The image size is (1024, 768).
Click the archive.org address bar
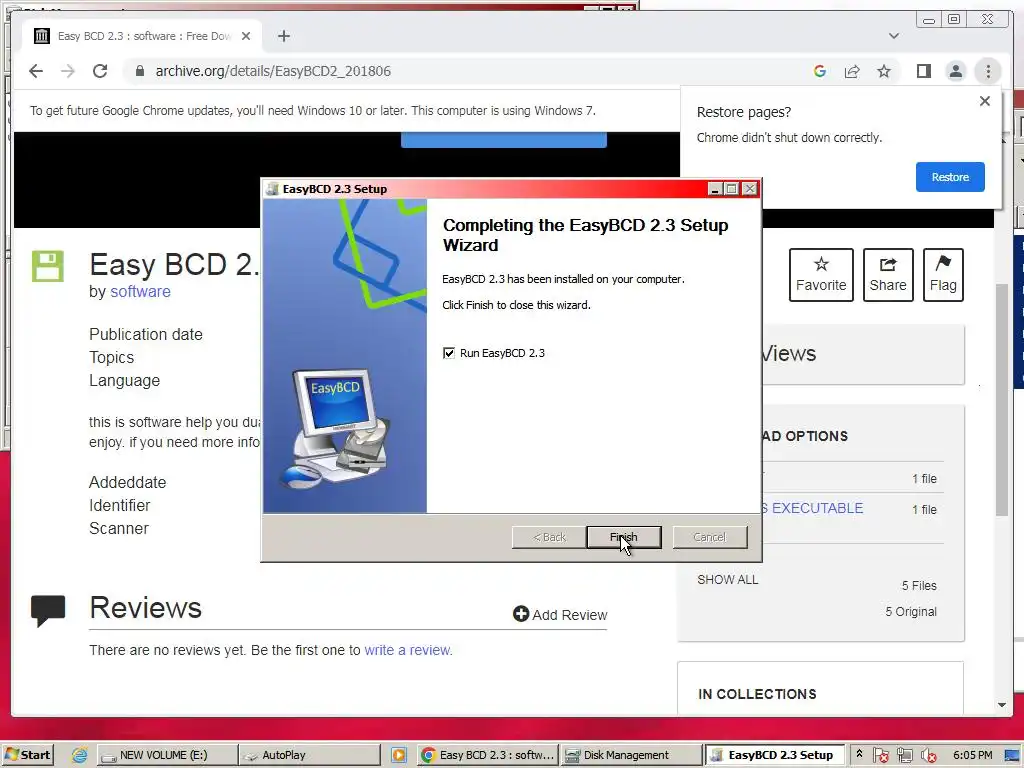coord(457,71)
